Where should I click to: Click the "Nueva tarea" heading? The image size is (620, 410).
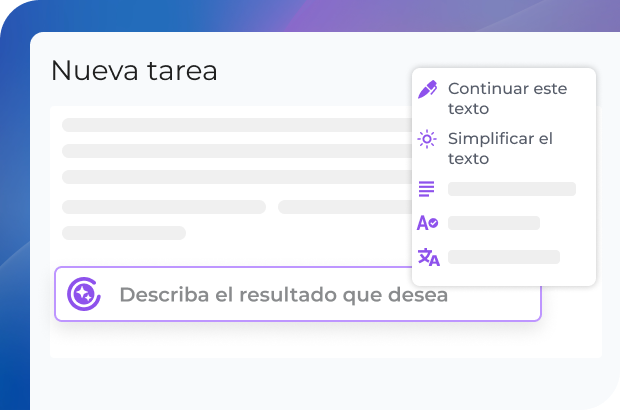[x=134, y=71]
